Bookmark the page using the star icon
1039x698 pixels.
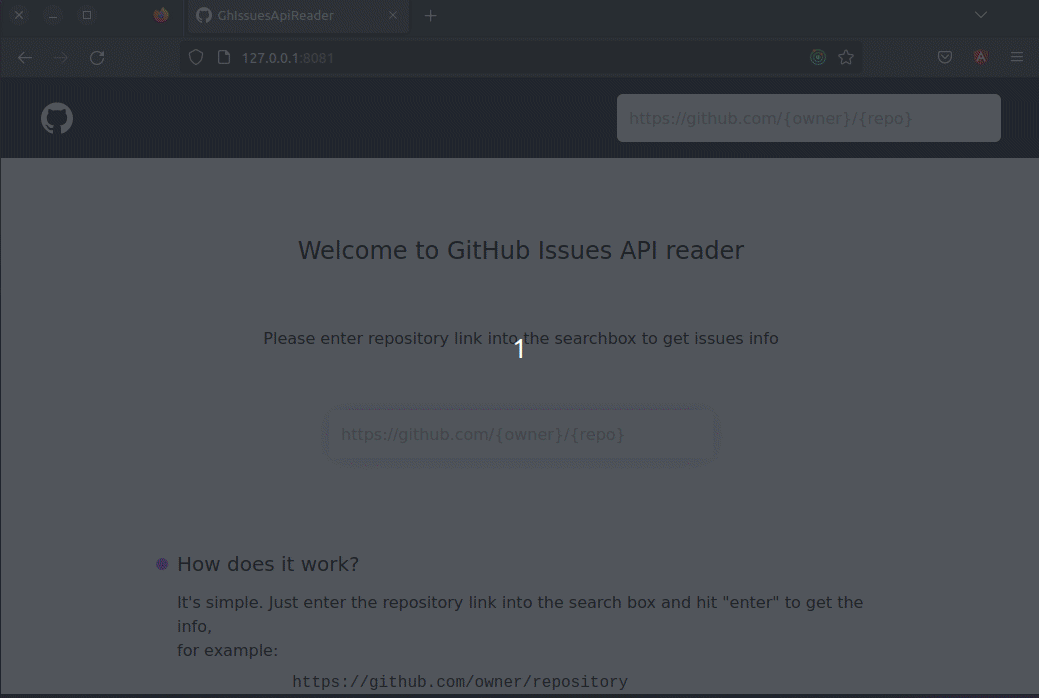pyautogui.click(x=846, y=57)
